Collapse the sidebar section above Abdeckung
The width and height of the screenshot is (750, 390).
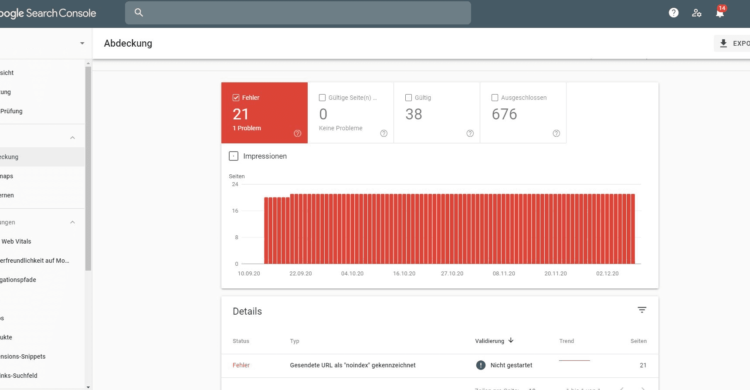(73, 138)
